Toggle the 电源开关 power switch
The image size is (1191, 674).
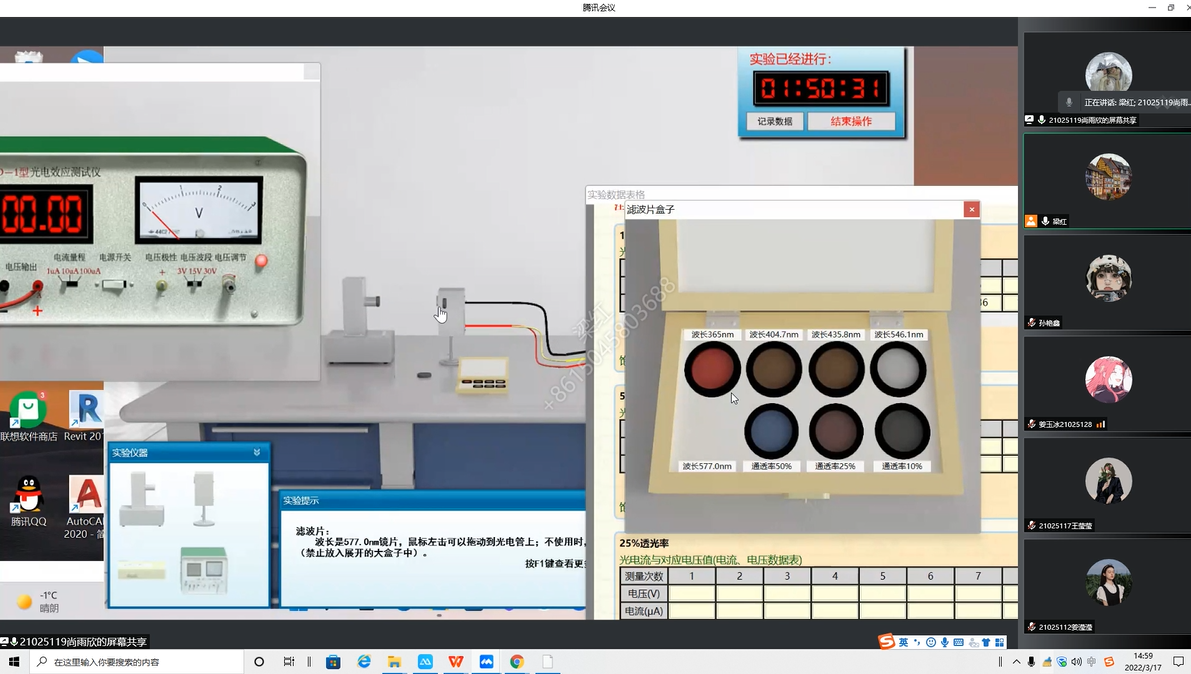113,286
